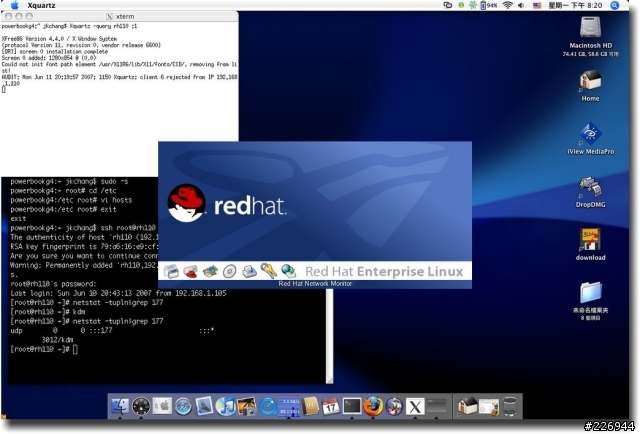The height and width of the screenshot is (434, 640).
Task: Click the first printer icon on Red Hat splash
Action: [171, 271]
